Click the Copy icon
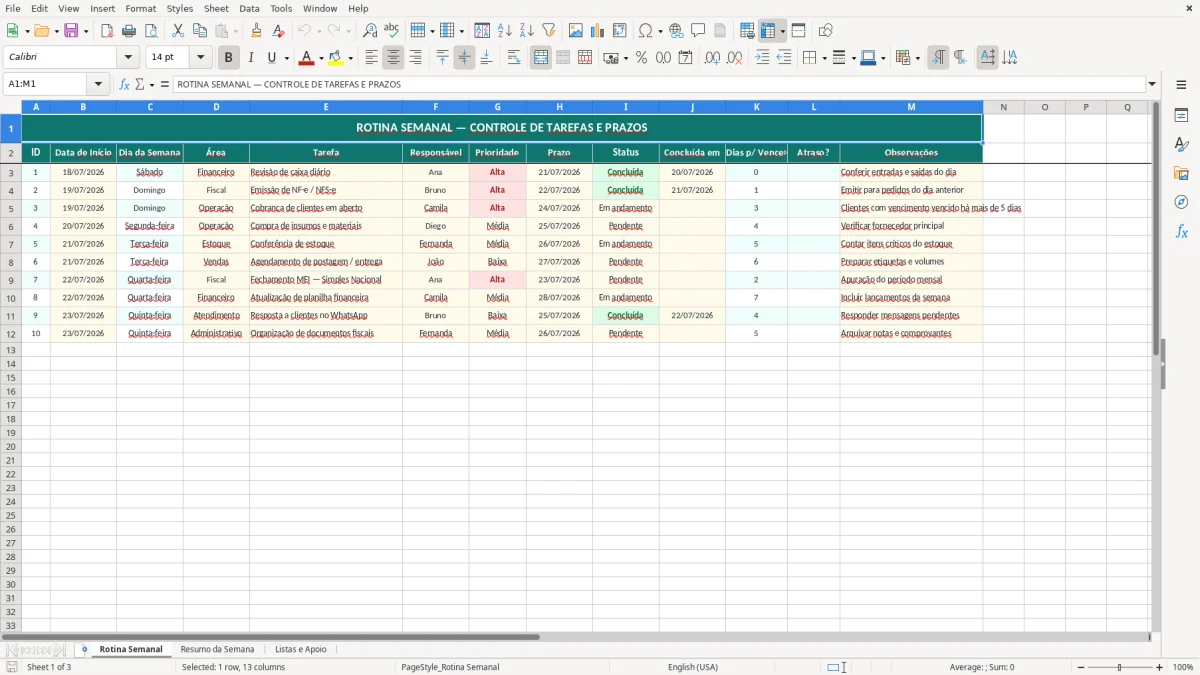Screen dimensions: 1200x675 click(200, 31)
